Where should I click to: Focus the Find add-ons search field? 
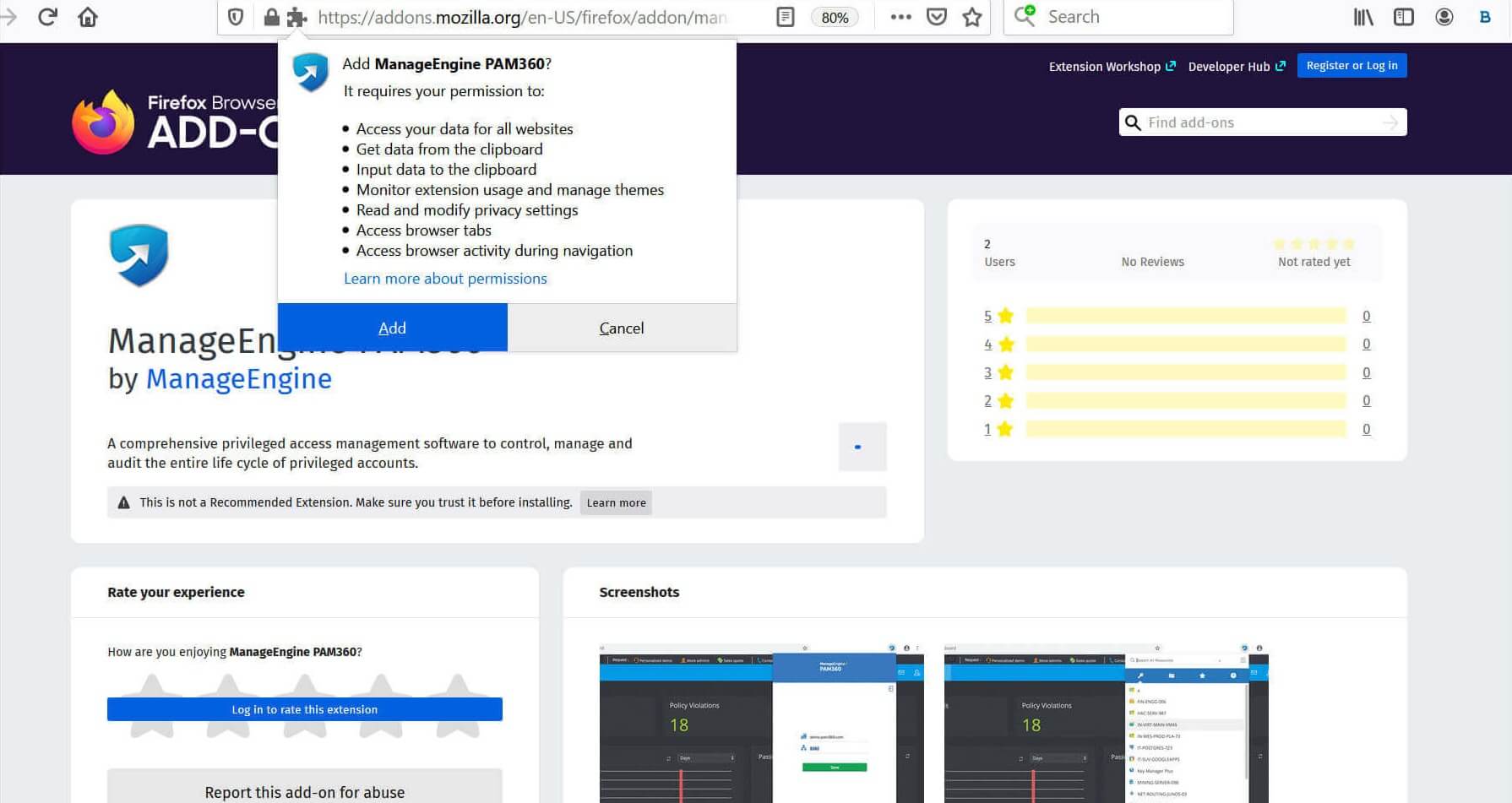(1263, 122)
